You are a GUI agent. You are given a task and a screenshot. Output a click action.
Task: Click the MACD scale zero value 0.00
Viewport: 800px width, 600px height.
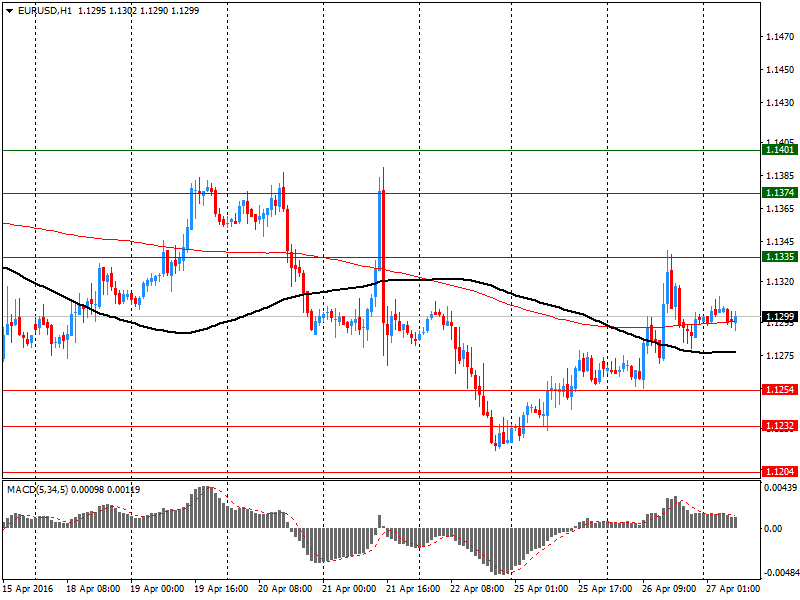[x=773, y=529]
